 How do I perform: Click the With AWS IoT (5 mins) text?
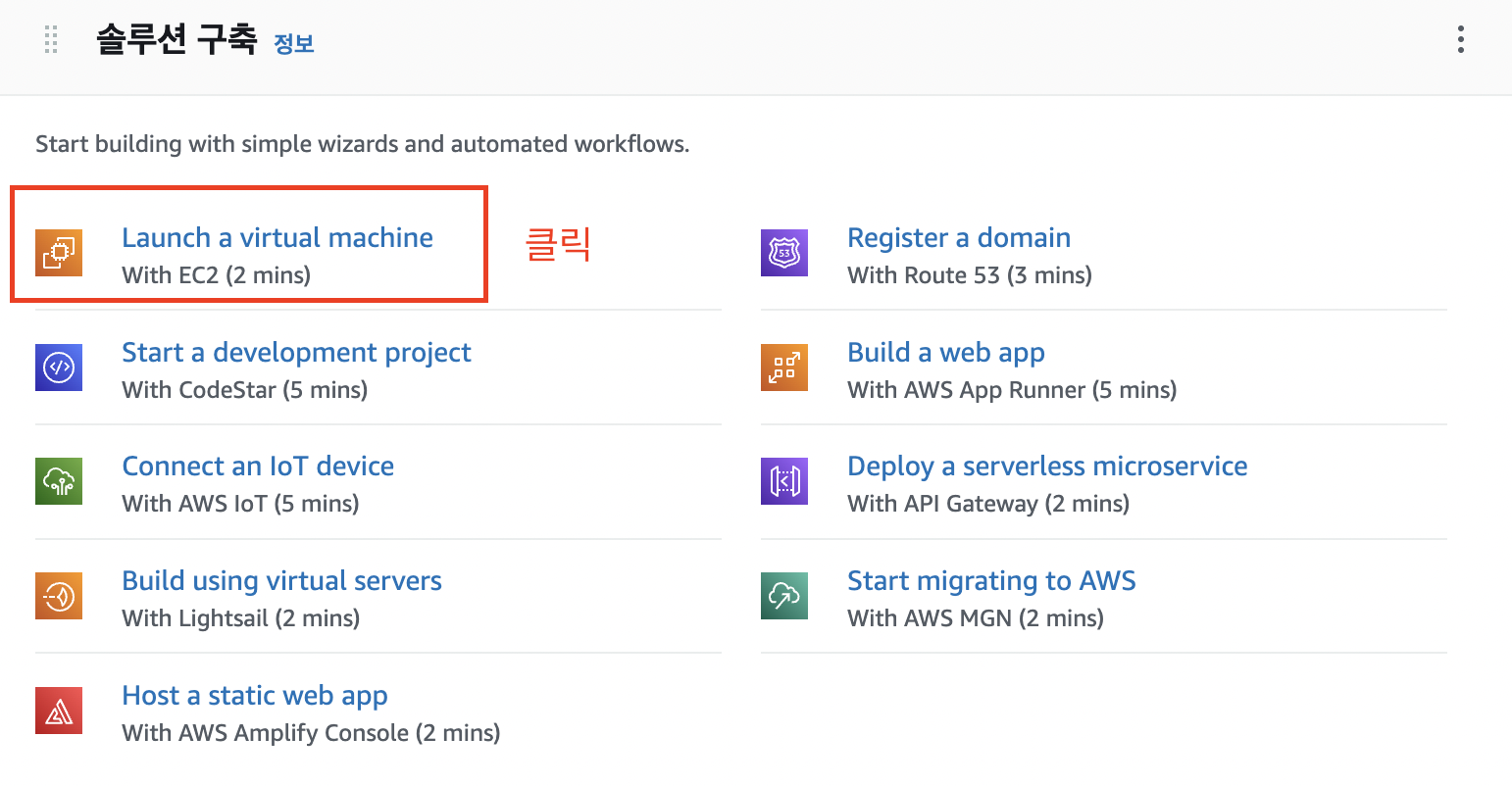(x=240, y=504)
